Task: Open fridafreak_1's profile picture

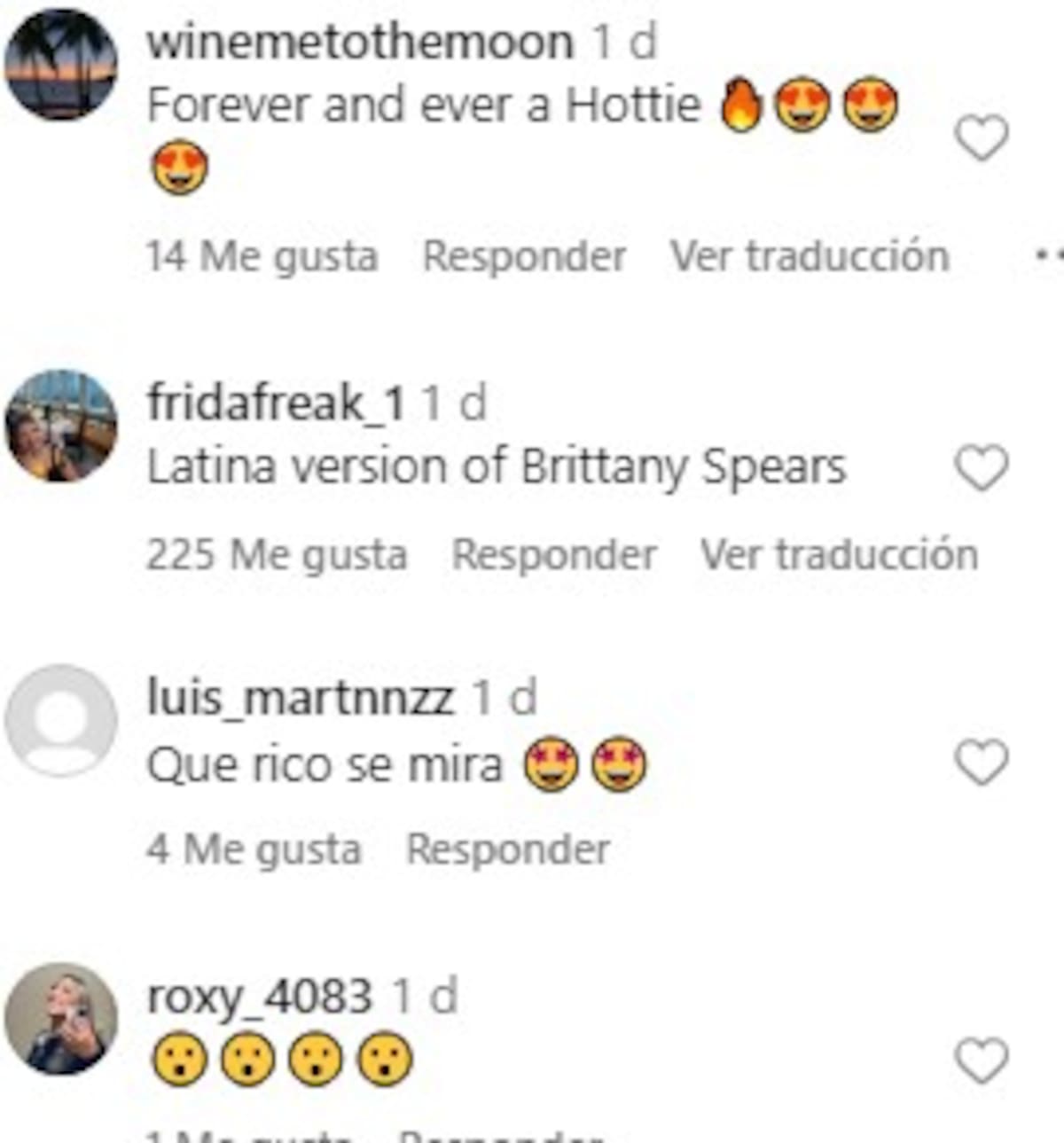Action: pos(60,426)
